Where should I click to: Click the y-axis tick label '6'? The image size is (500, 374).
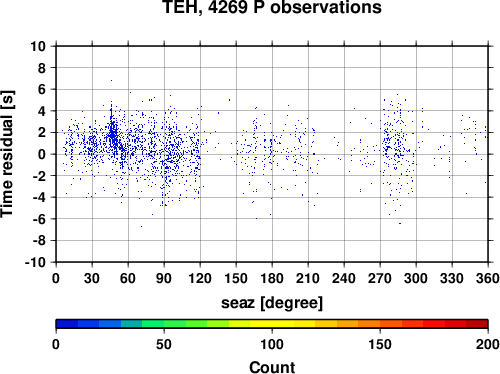[x=42, y=90]
